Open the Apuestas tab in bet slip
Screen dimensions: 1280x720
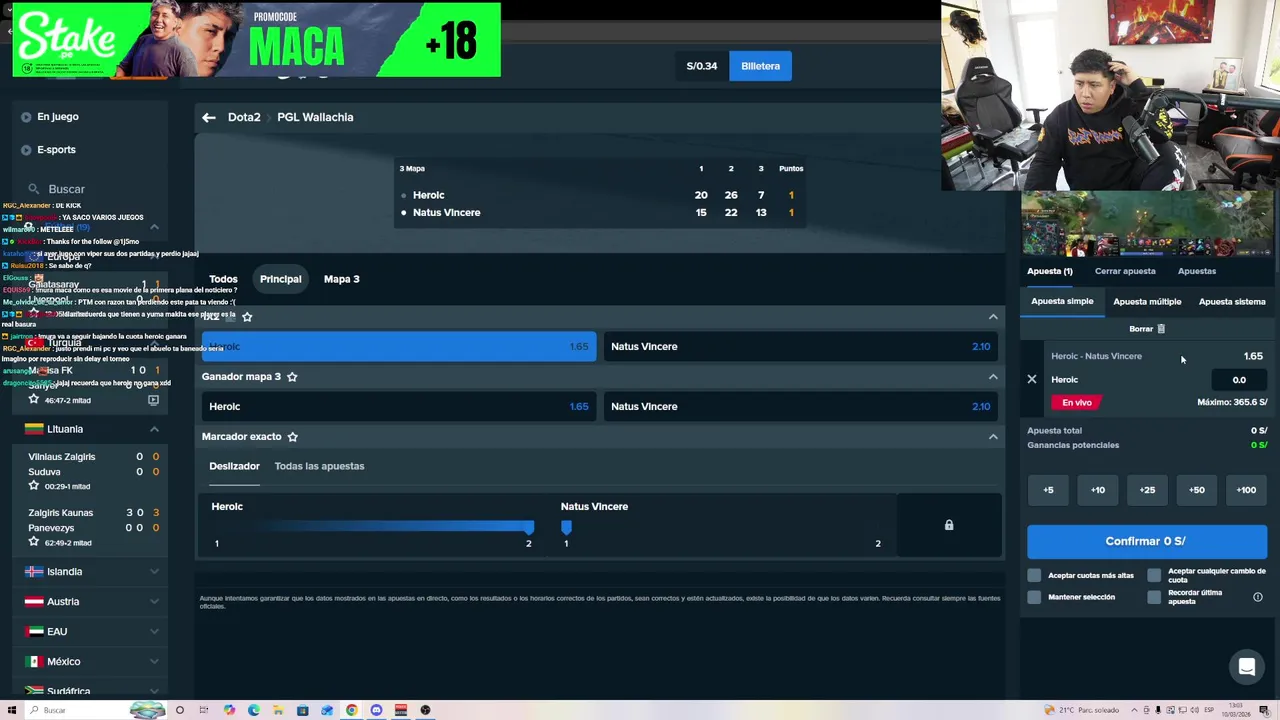point(1197,271)
